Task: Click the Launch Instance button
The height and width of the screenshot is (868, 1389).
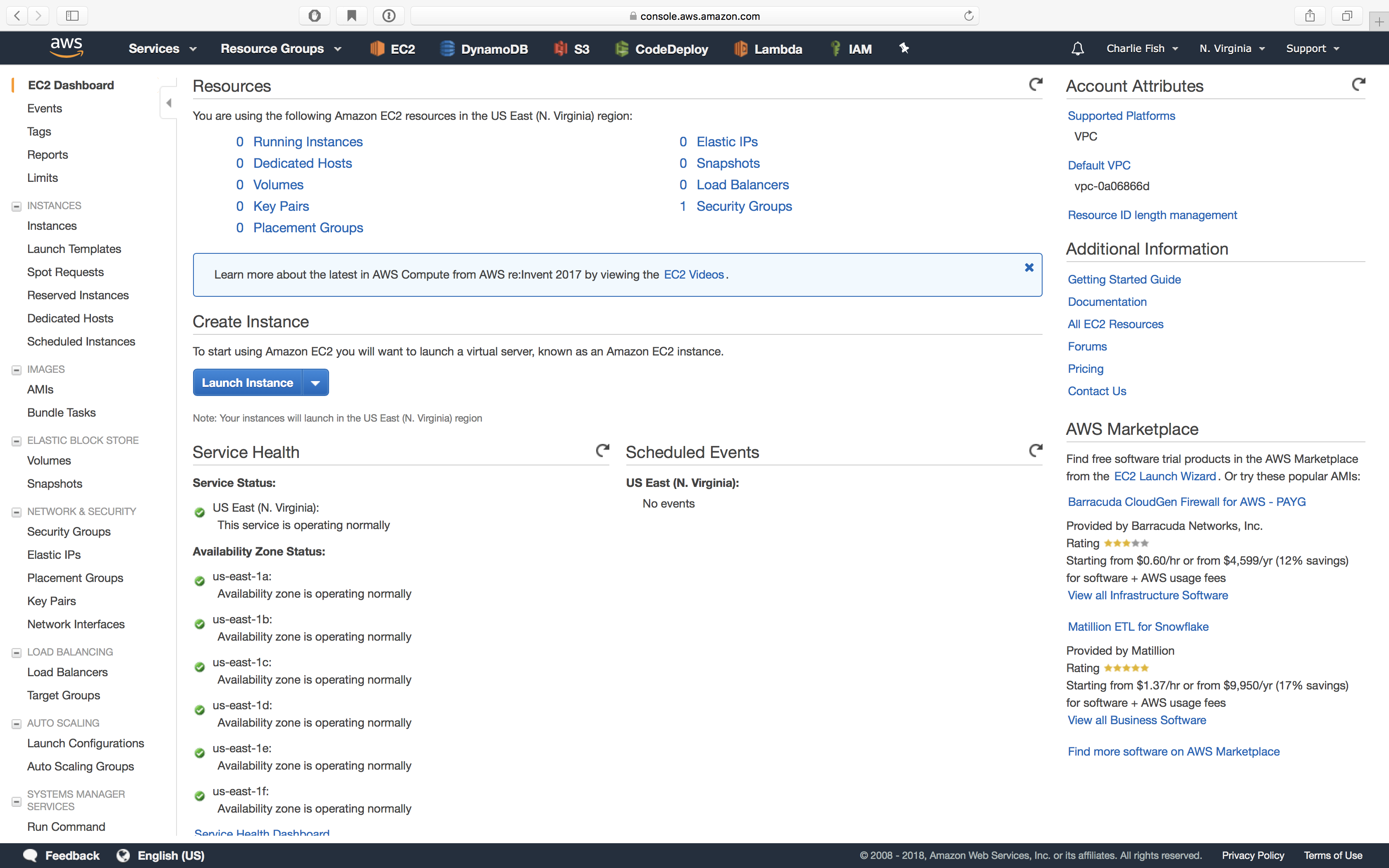Action: (x=247, y=382)
